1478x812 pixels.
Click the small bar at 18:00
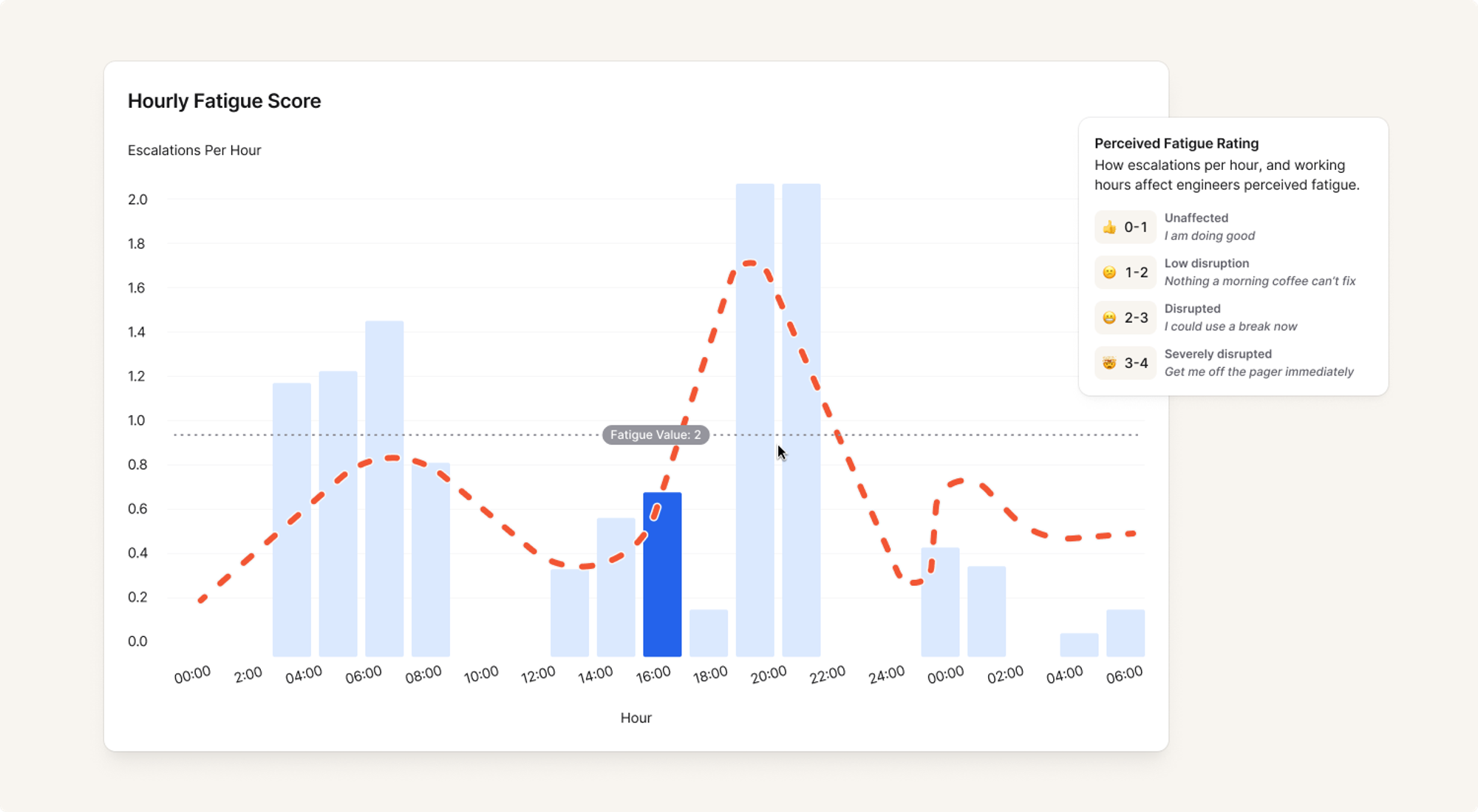coord(709,633)
